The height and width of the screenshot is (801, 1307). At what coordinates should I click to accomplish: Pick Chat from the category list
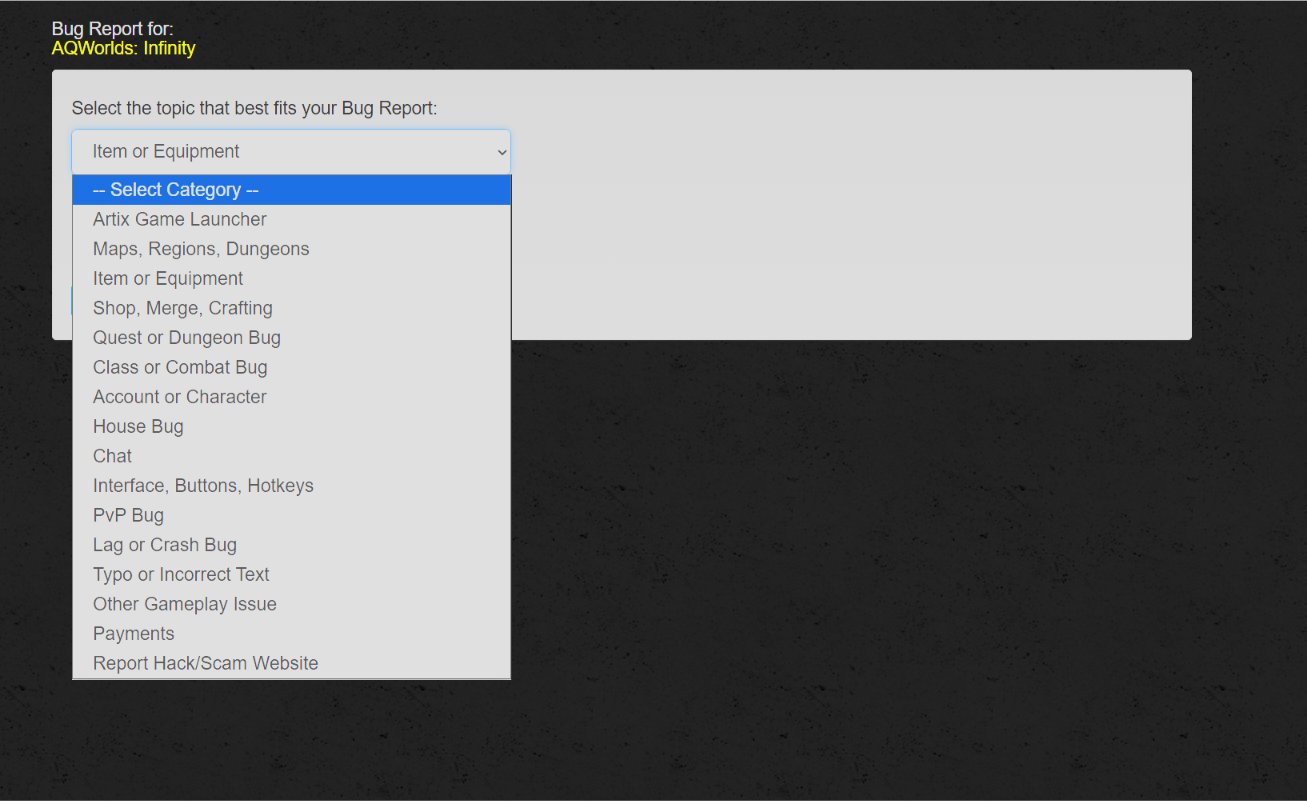click(x=291, y=456)
